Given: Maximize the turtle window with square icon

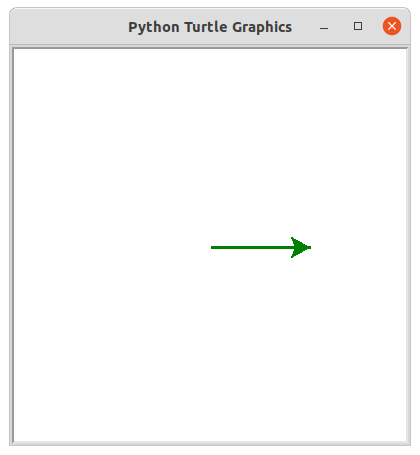Looking at the screenshot, I should 358,26.
